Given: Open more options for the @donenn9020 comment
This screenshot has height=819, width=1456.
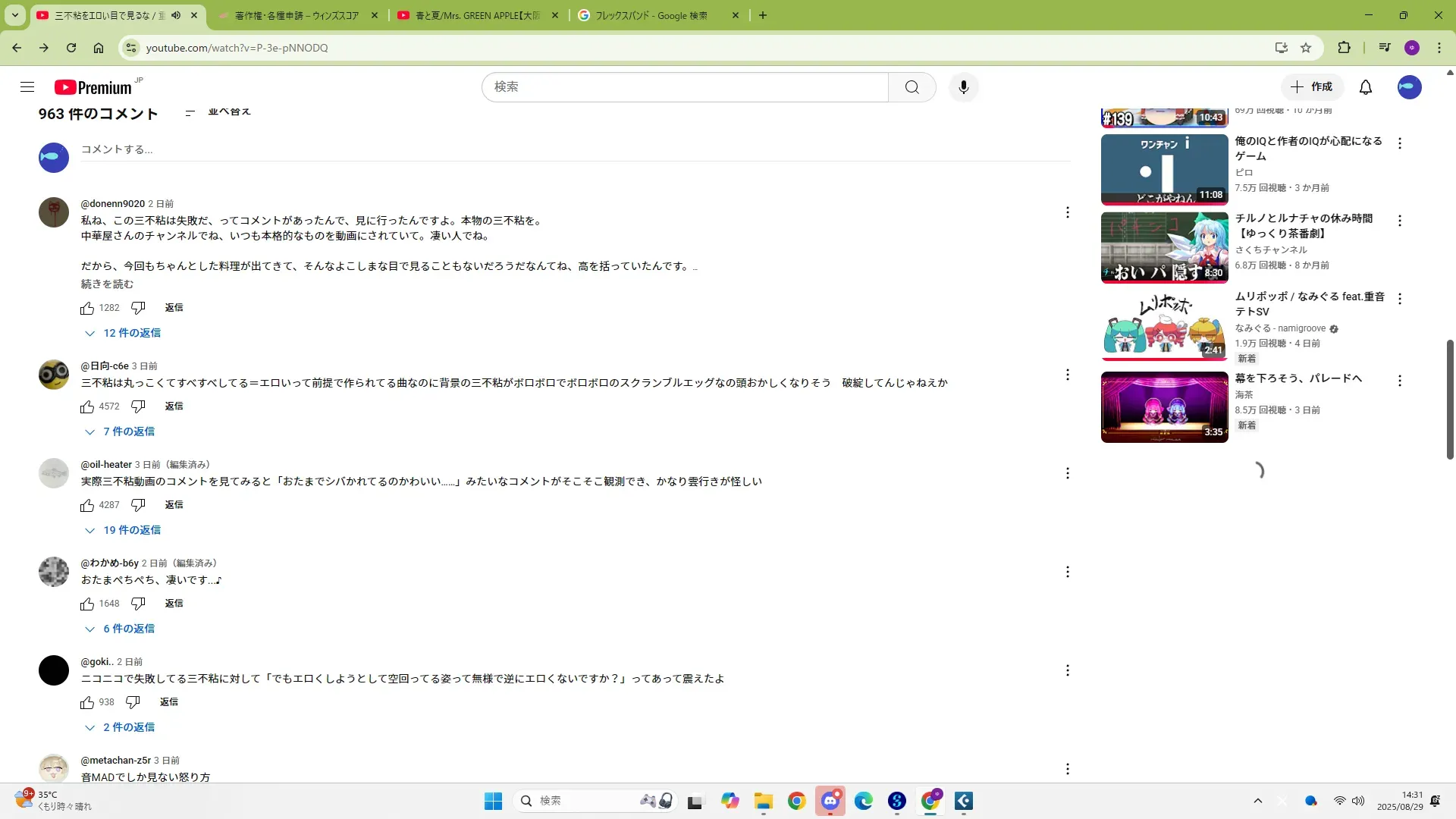Looking at the screenshot, I should [1067, 212].
